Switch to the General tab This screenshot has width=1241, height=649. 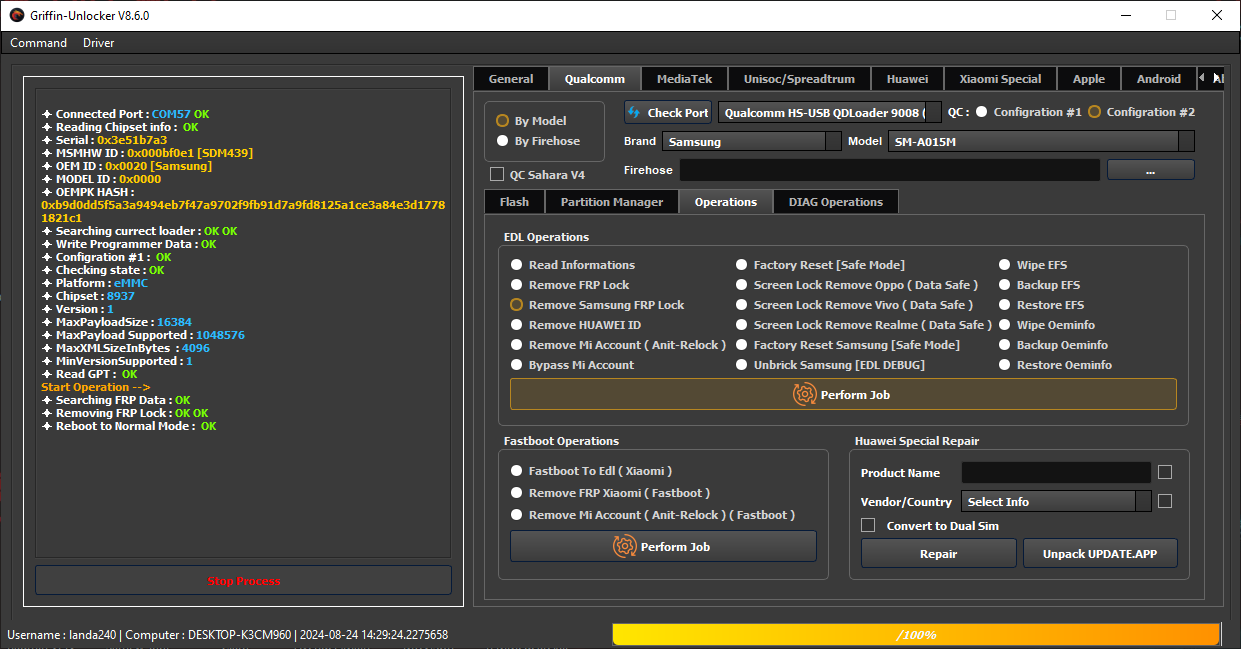pyautogui.click(x=511, y=79)
